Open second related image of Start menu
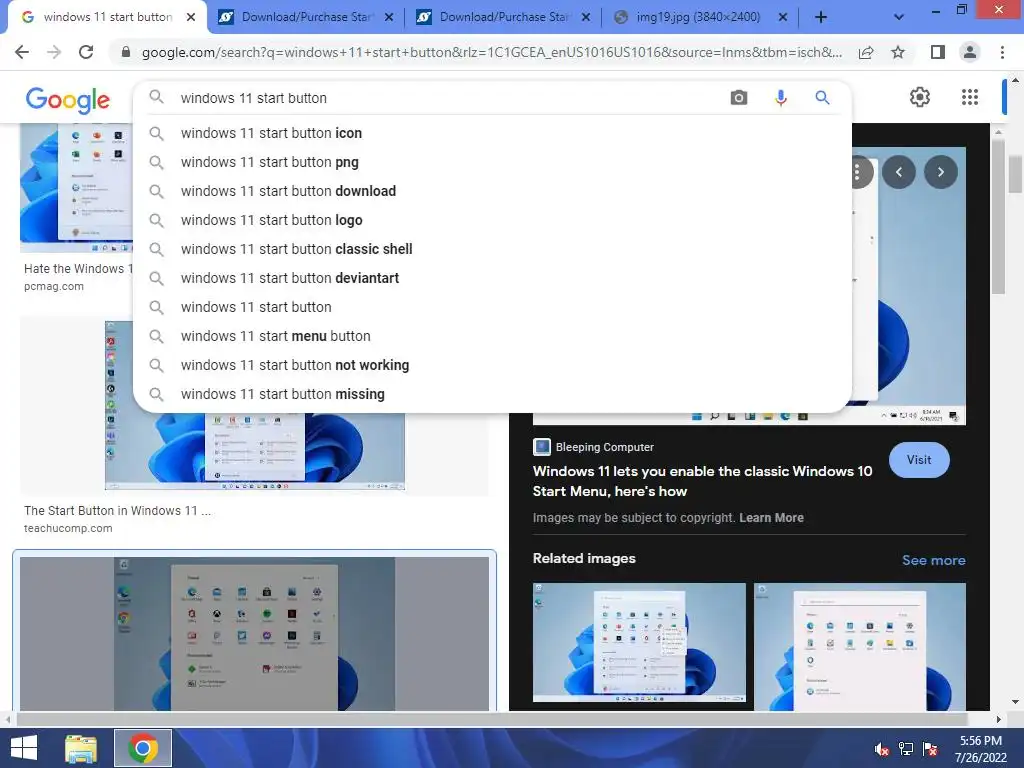 pyautogui.click(x=859, y=647)
